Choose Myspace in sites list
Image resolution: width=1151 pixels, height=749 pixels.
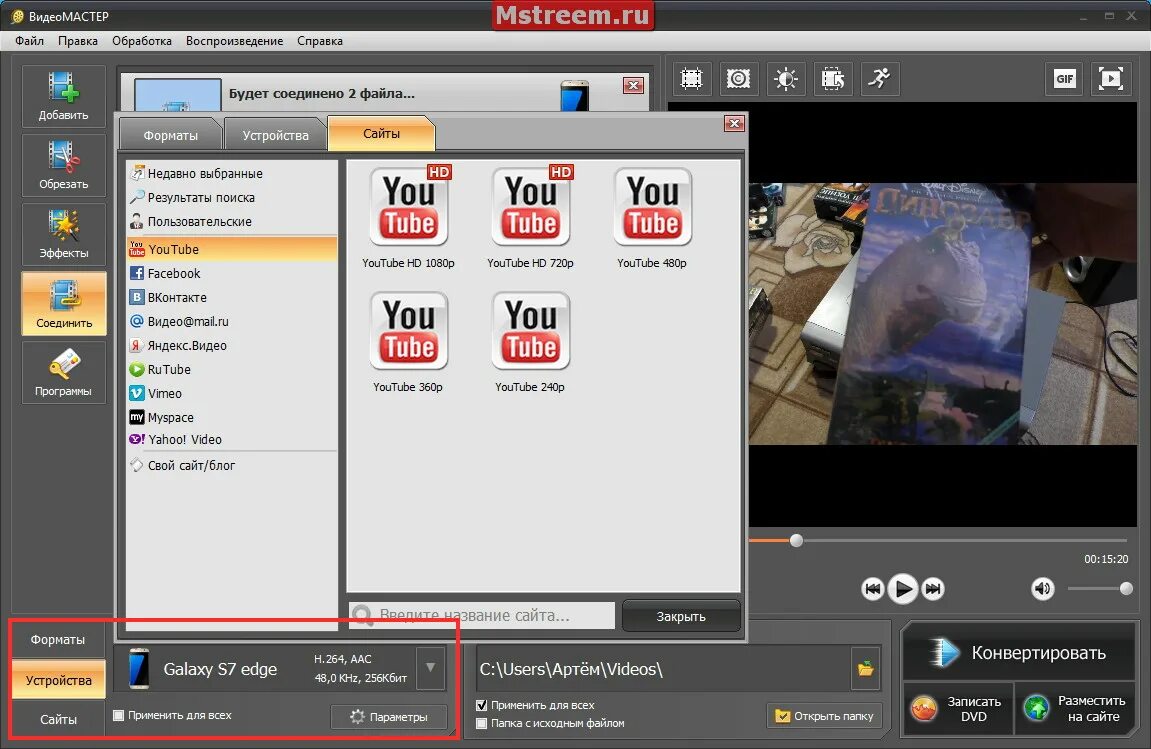click(x=231, y=417)
